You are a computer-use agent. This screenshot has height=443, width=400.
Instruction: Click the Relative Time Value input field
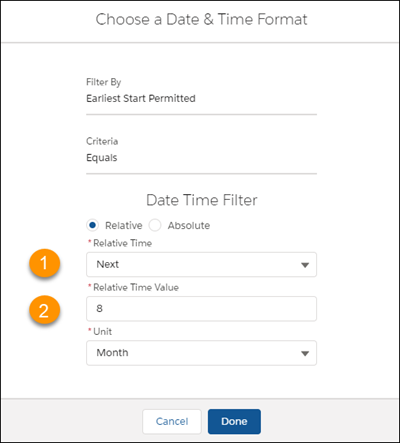(x=201, y=309)
